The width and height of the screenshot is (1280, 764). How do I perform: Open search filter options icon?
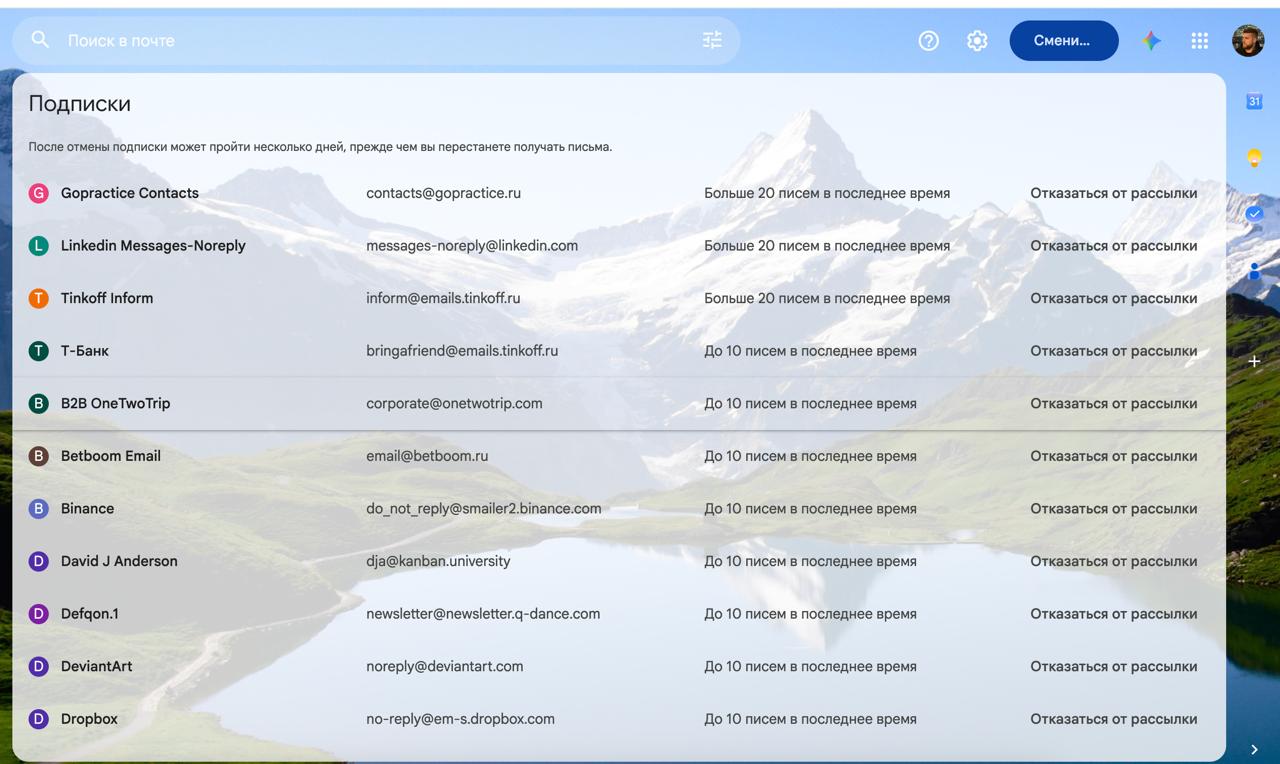pos(712,40)
